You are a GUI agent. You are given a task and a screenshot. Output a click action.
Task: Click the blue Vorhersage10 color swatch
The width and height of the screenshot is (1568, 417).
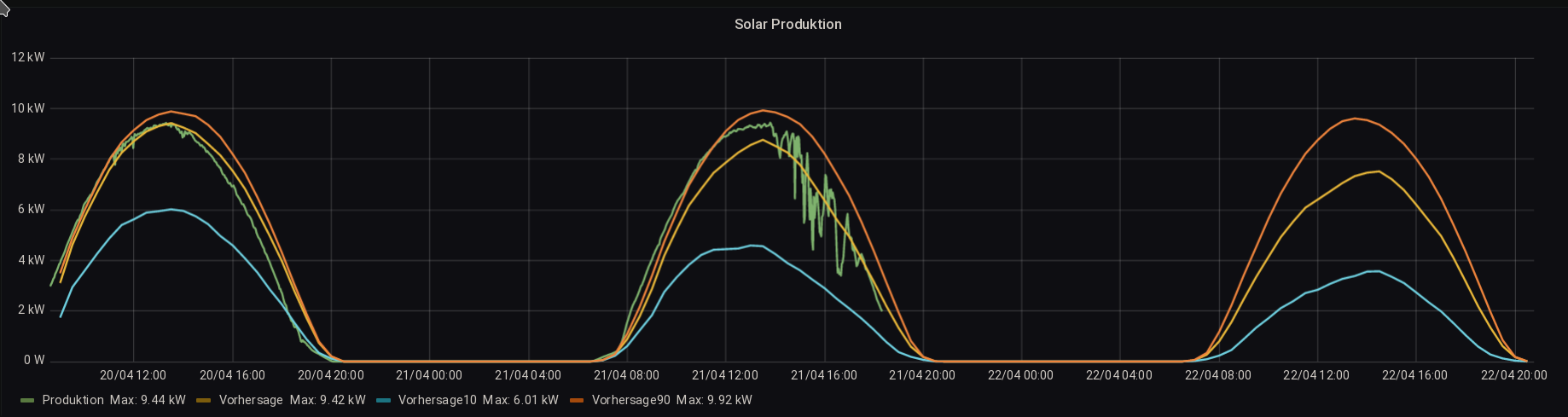click(x=382, y=400)
